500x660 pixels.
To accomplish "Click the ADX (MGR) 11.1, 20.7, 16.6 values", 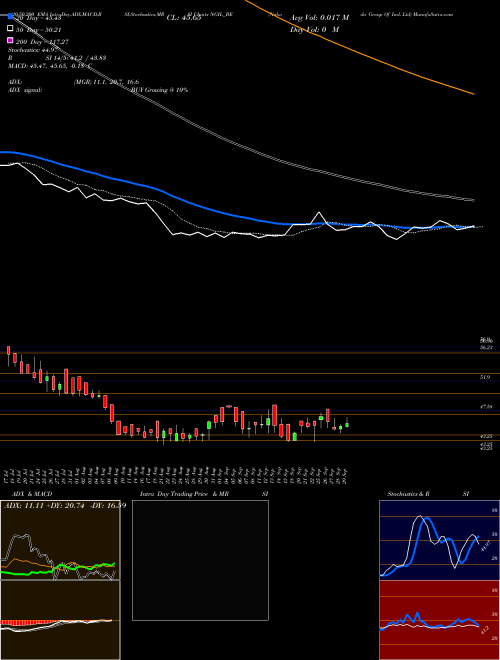I will click(x=106, y=82).
